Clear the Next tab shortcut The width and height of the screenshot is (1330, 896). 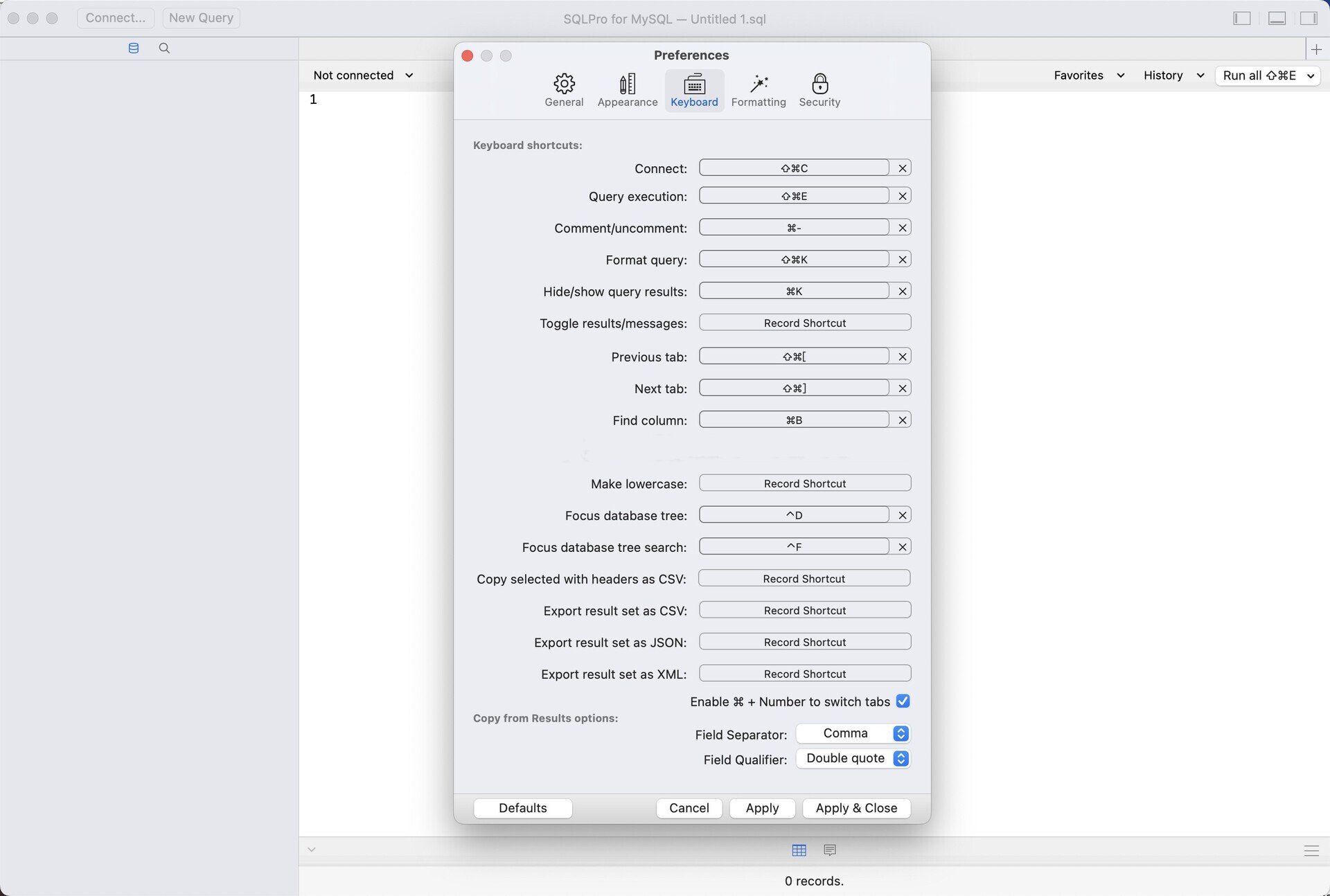[902, 388]
